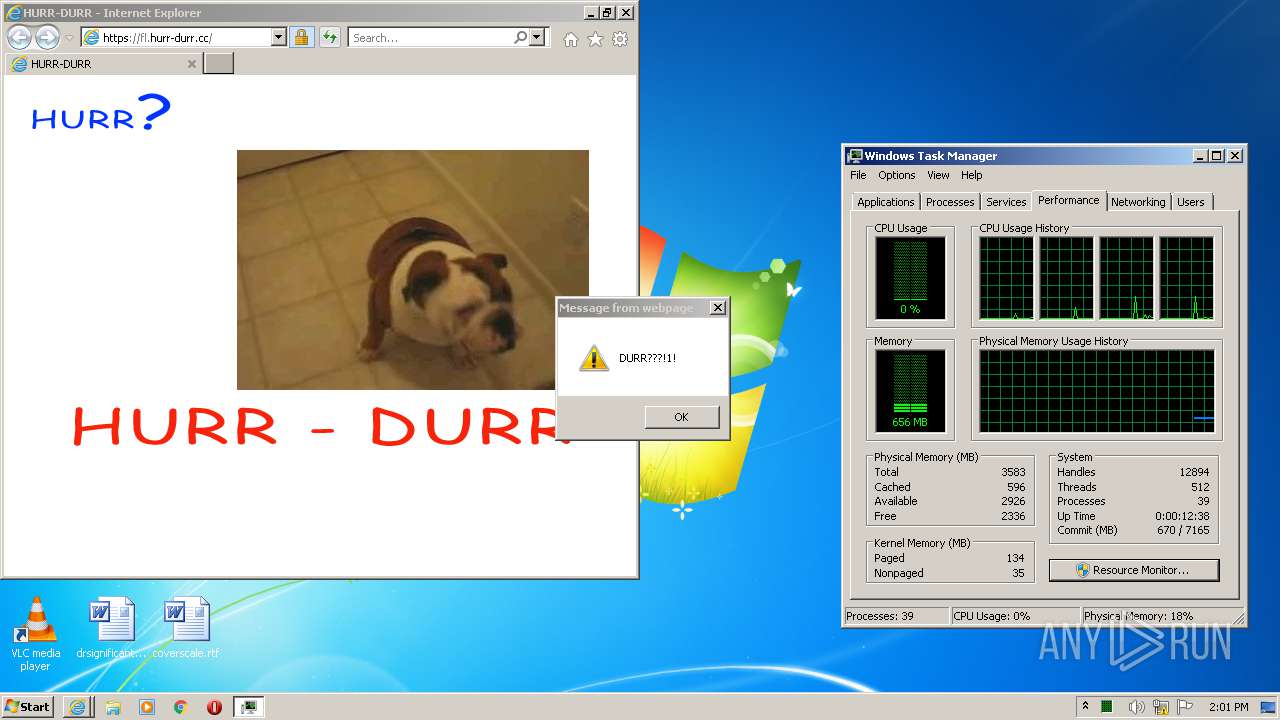Click the Physical Memory: 18% status entry
This screenshot has height=720, width=1280.
pyautogui.click(x=1157, y=616)
